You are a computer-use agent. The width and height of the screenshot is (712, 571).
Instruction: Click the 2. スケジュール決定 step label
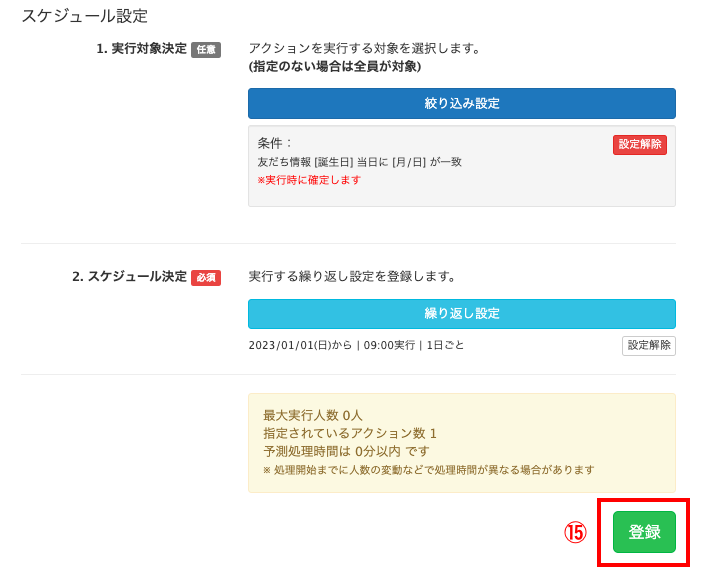pos(129,276)
